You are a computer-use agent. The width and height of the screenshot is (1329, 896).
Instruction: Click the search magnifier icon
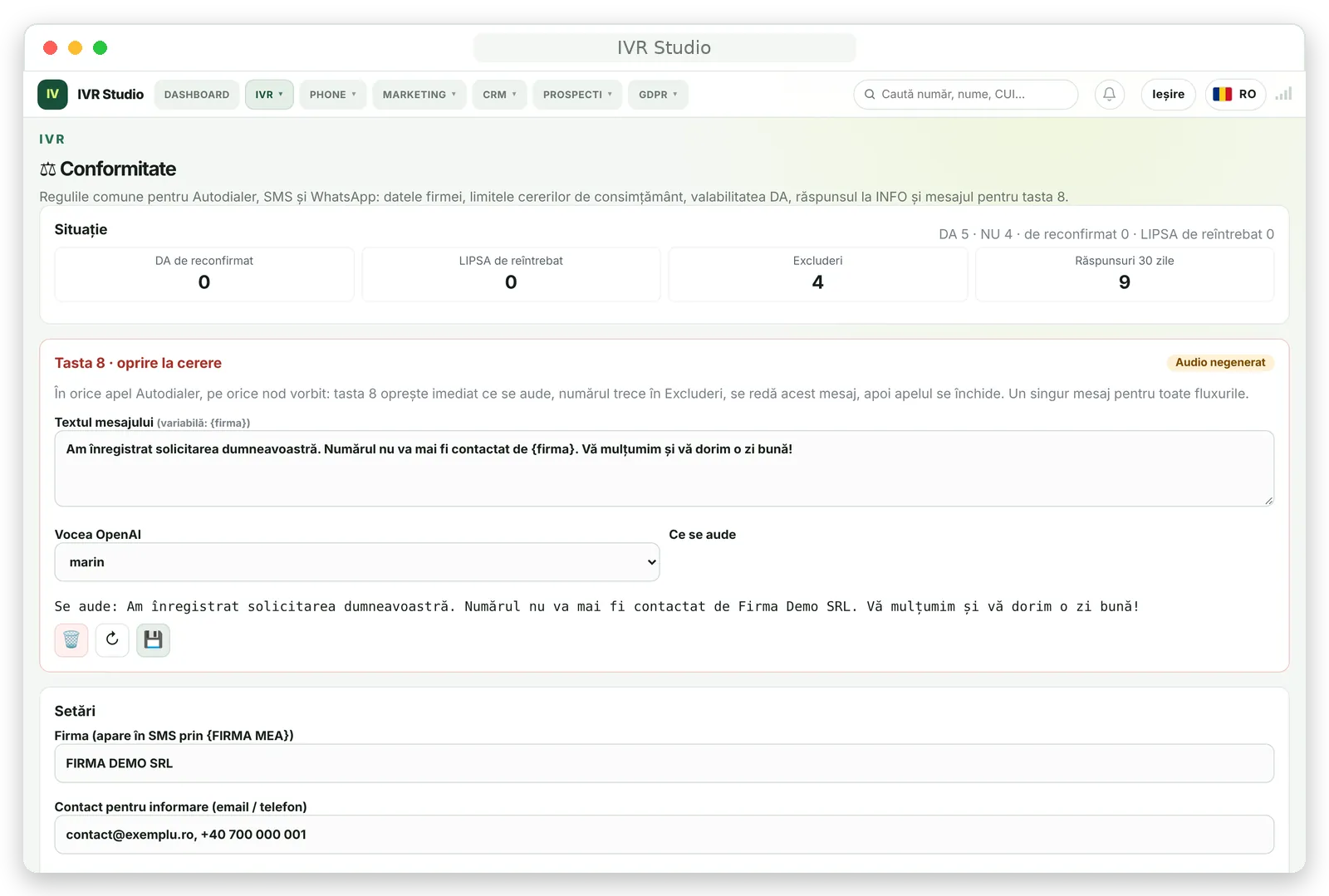click(x=870, y=95)
